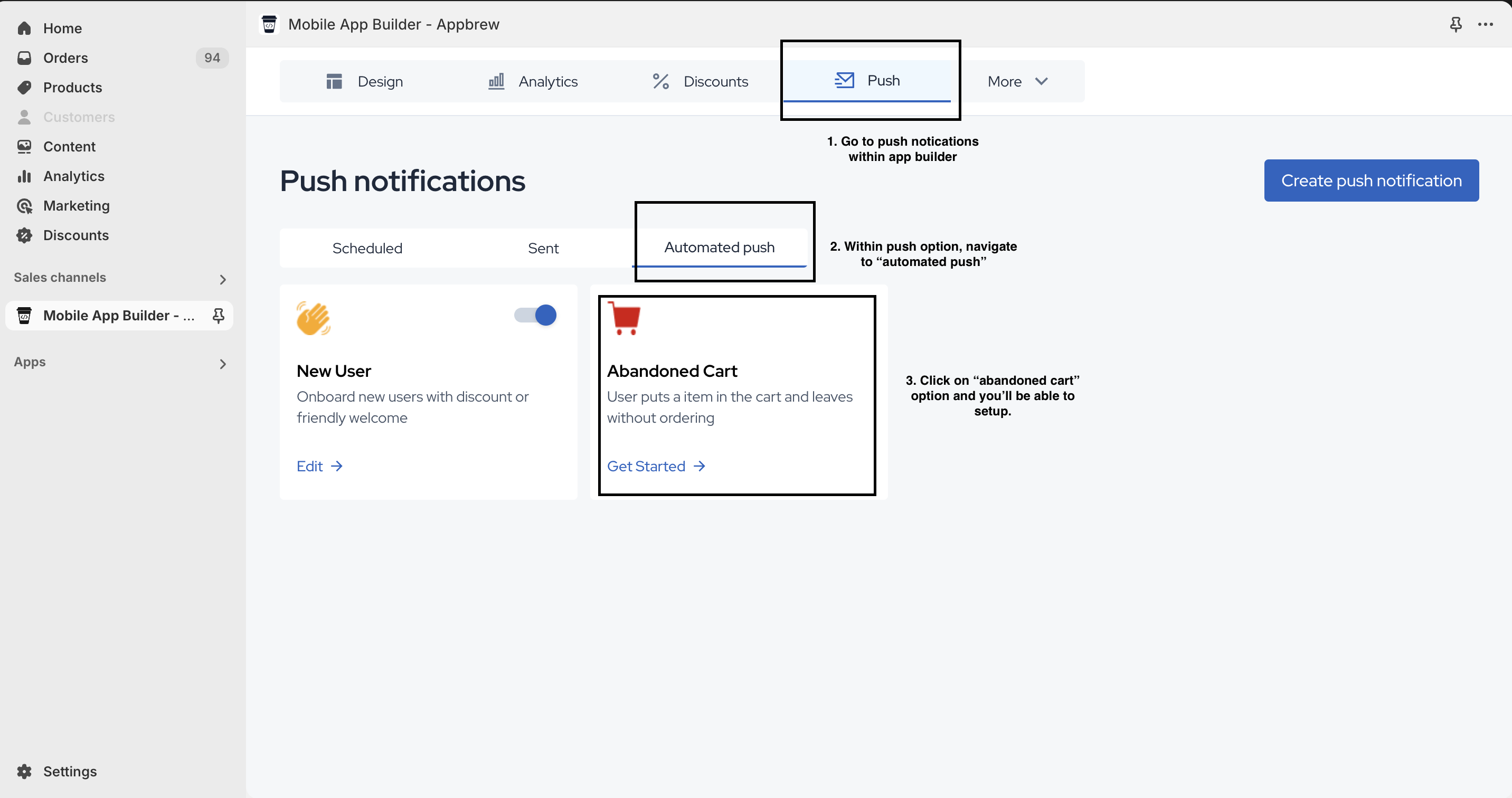Image resolution: width=1512 pixels, height=798 pixels.
Task: Expand the Apps section
Action: click(x=222, y=364)
